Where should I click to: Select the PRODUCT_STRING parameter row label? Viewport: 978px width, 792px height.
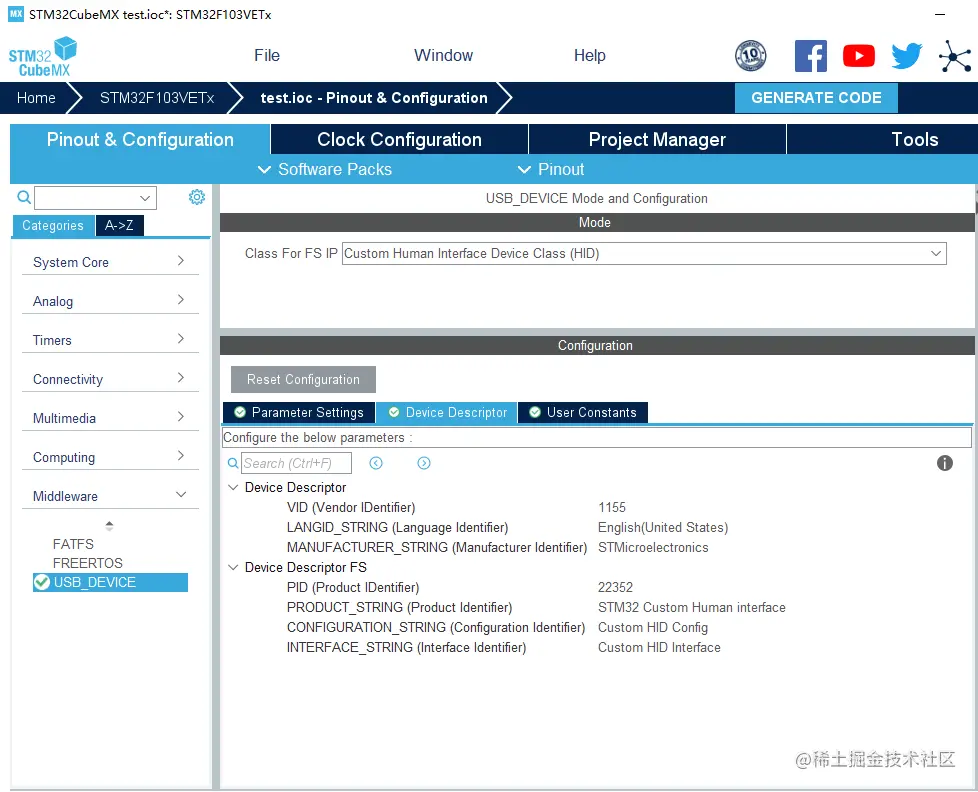coord(399,607)
